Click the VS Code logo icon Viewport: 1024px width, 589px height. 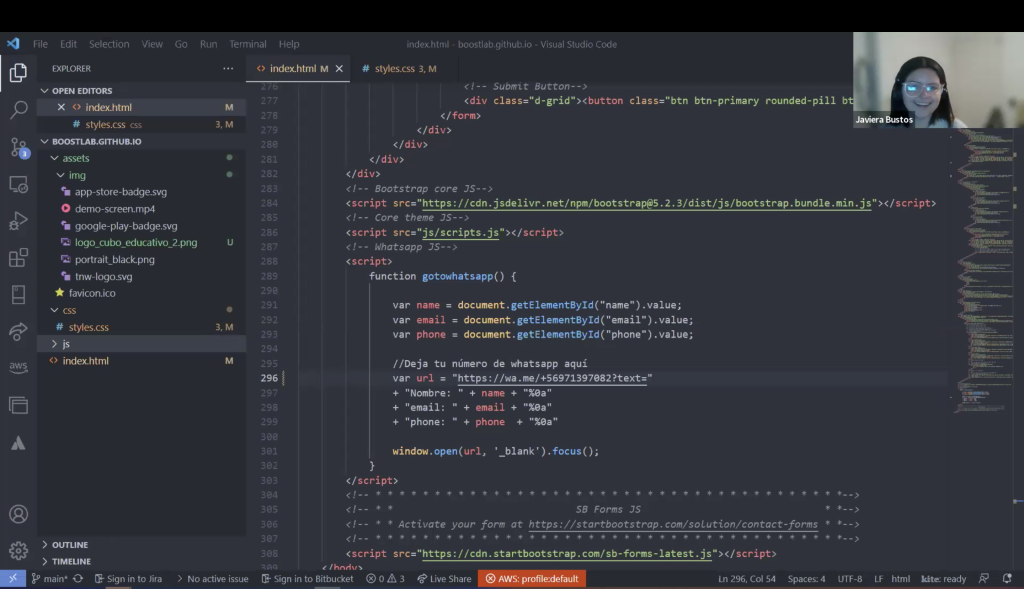point(13,44)
